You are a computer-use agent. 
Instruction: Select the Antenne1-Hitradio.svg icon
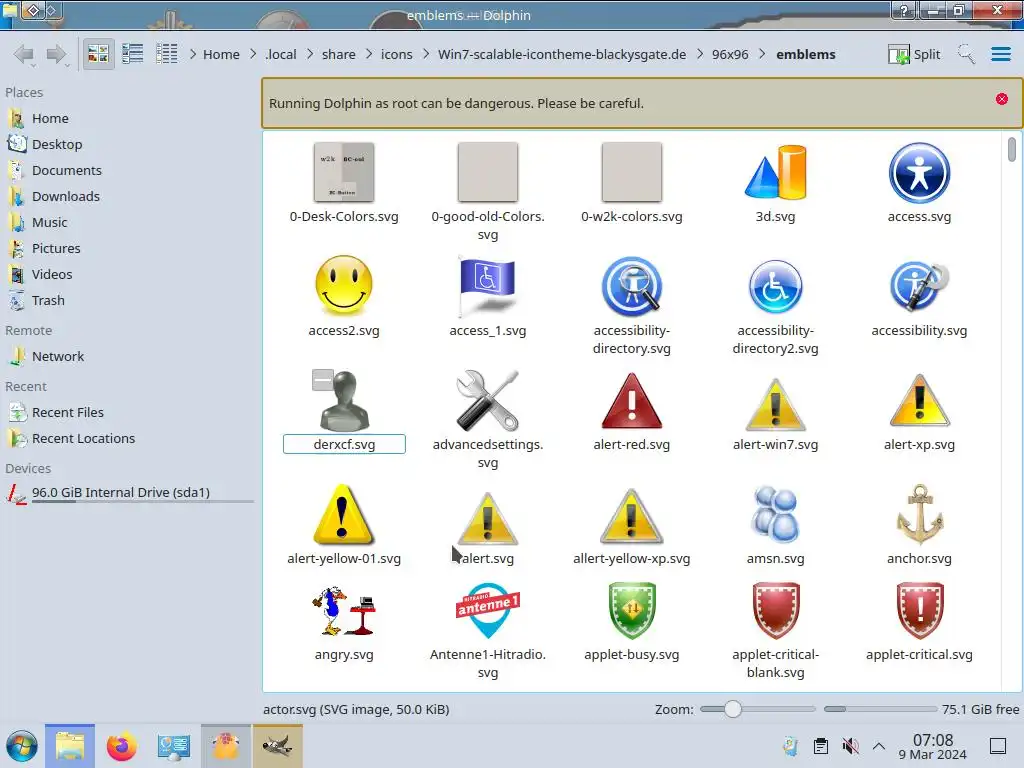(x=487, y=611)
